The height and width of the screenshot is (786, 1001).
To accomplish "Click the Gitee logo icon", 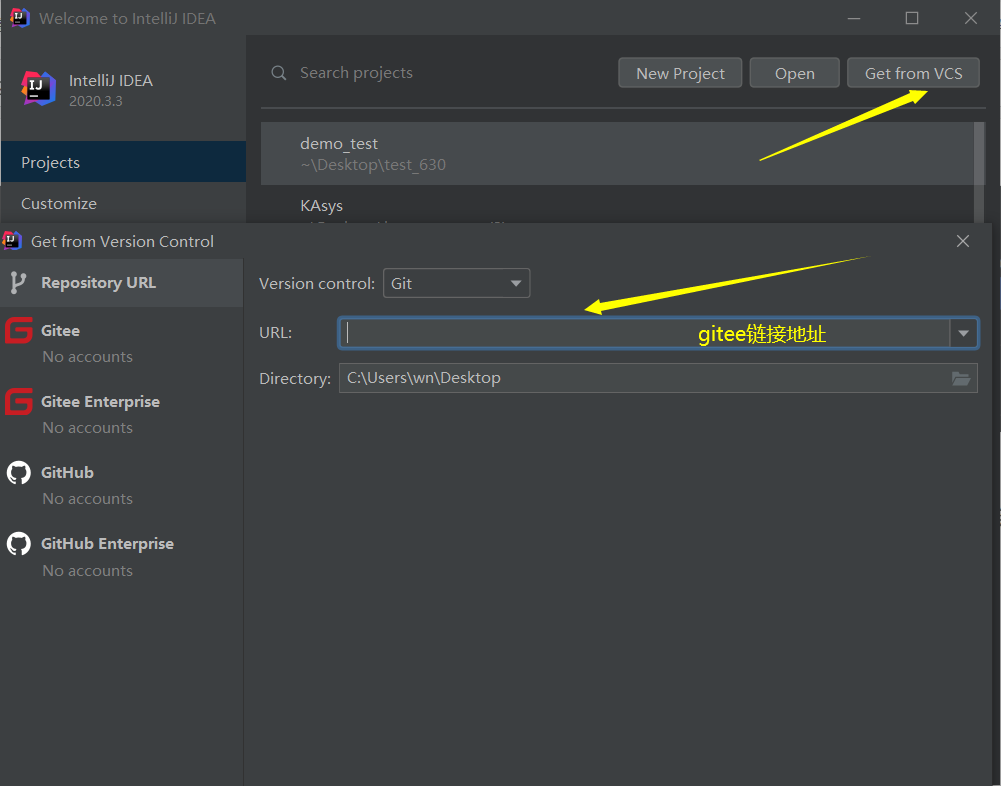I will point(19,331).
